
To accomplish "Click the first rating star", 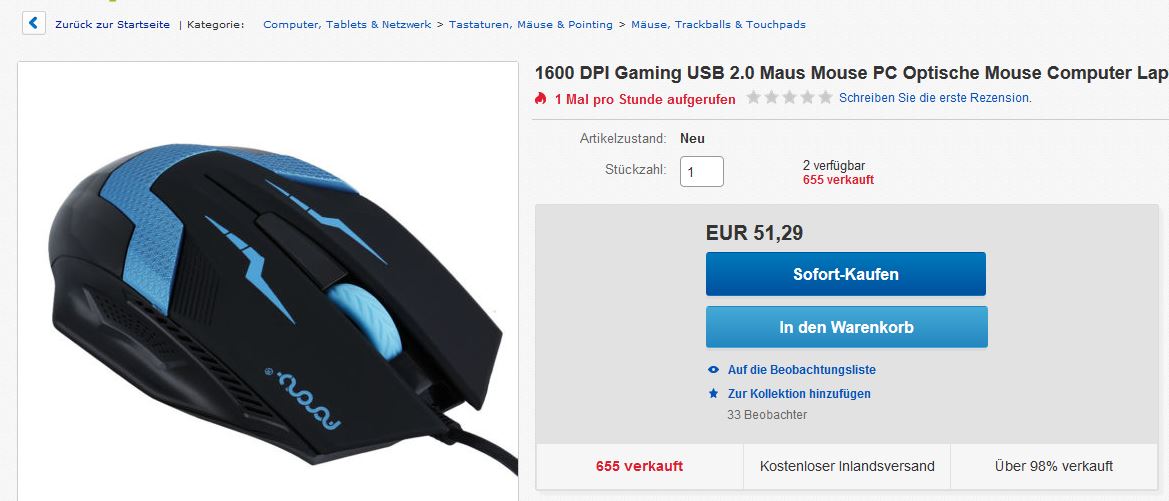I will pyautogui.click(x=754, y=98).
